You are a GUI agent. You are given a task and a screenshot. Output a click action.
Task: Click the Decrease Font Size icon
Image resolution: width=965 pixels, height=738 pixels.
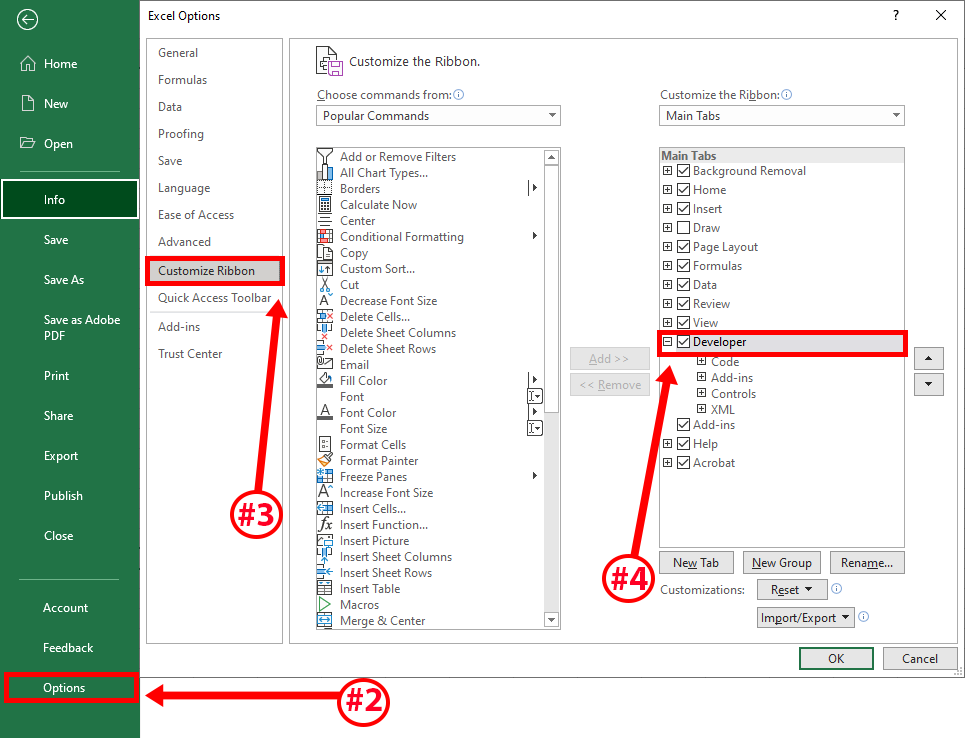325,301
